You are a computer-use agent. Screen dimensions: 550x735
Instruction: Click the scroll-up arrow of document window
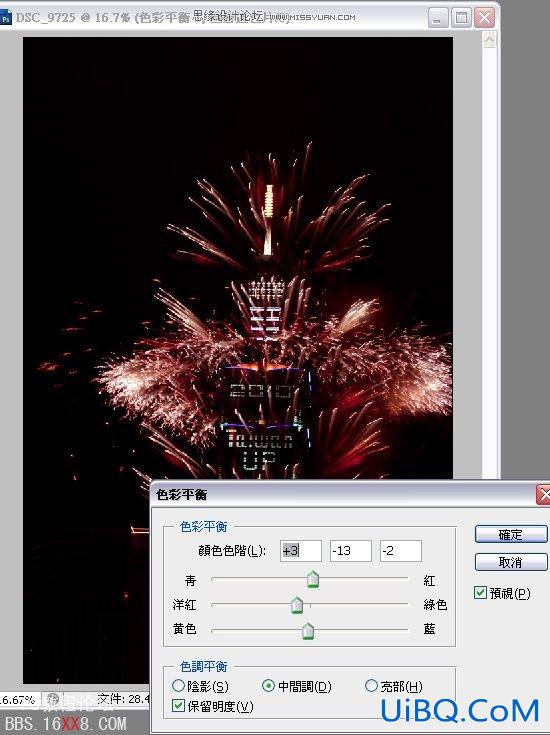tap(490, 40)
